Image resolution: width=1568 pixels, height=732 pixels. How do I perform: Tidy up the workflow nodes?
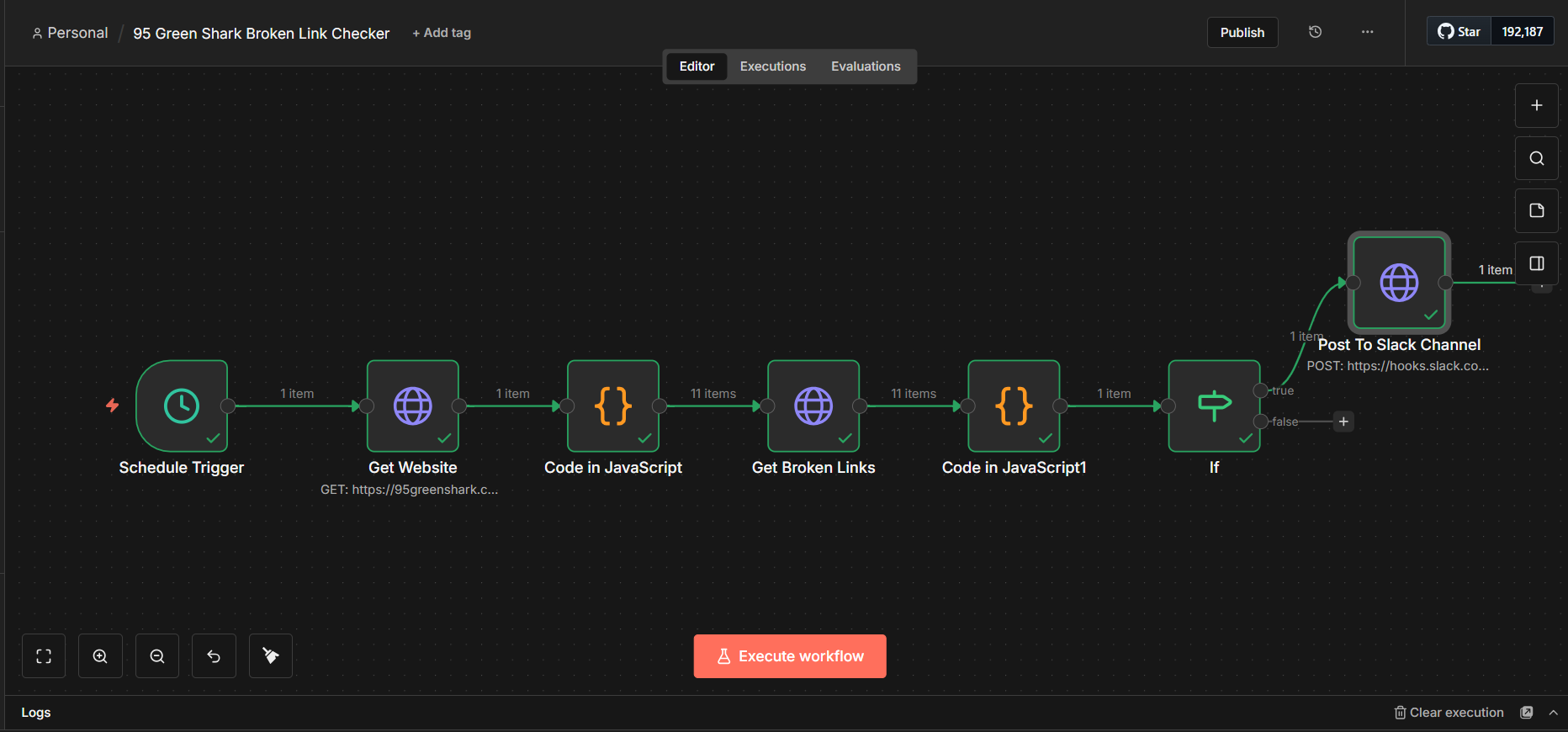pos(271,655)
